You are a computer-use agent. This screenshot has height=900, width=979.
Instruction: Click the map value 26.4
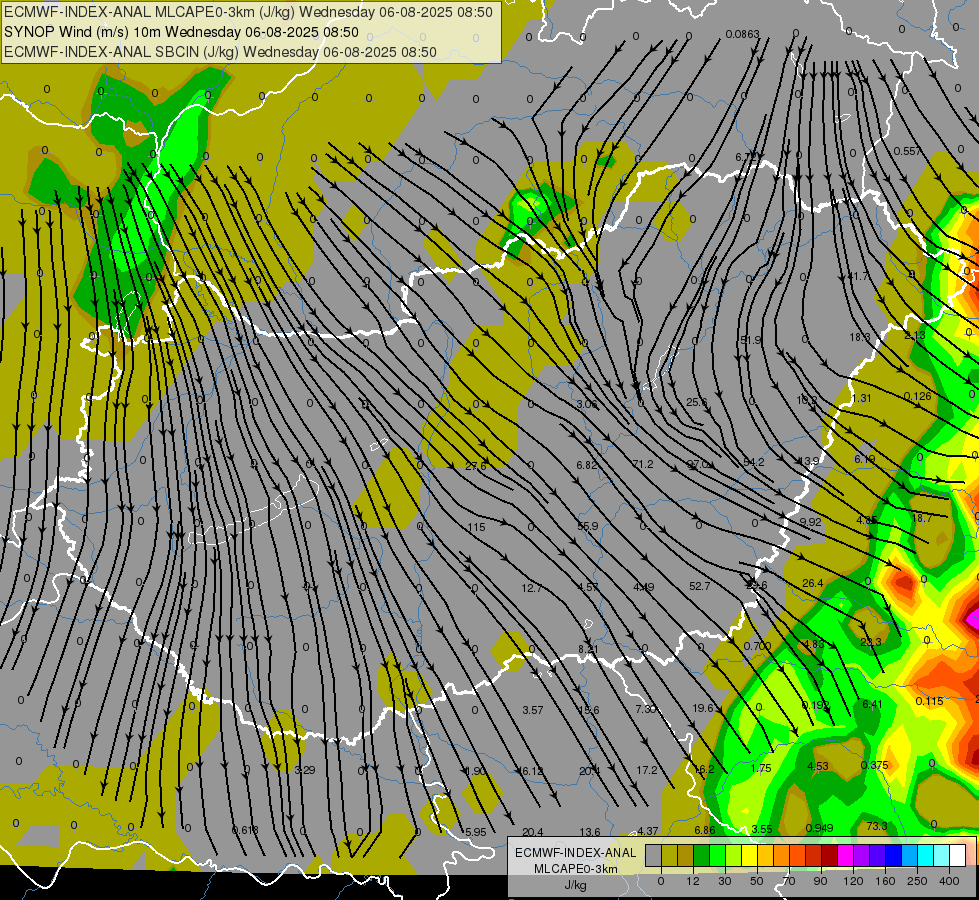click(812, 583)
